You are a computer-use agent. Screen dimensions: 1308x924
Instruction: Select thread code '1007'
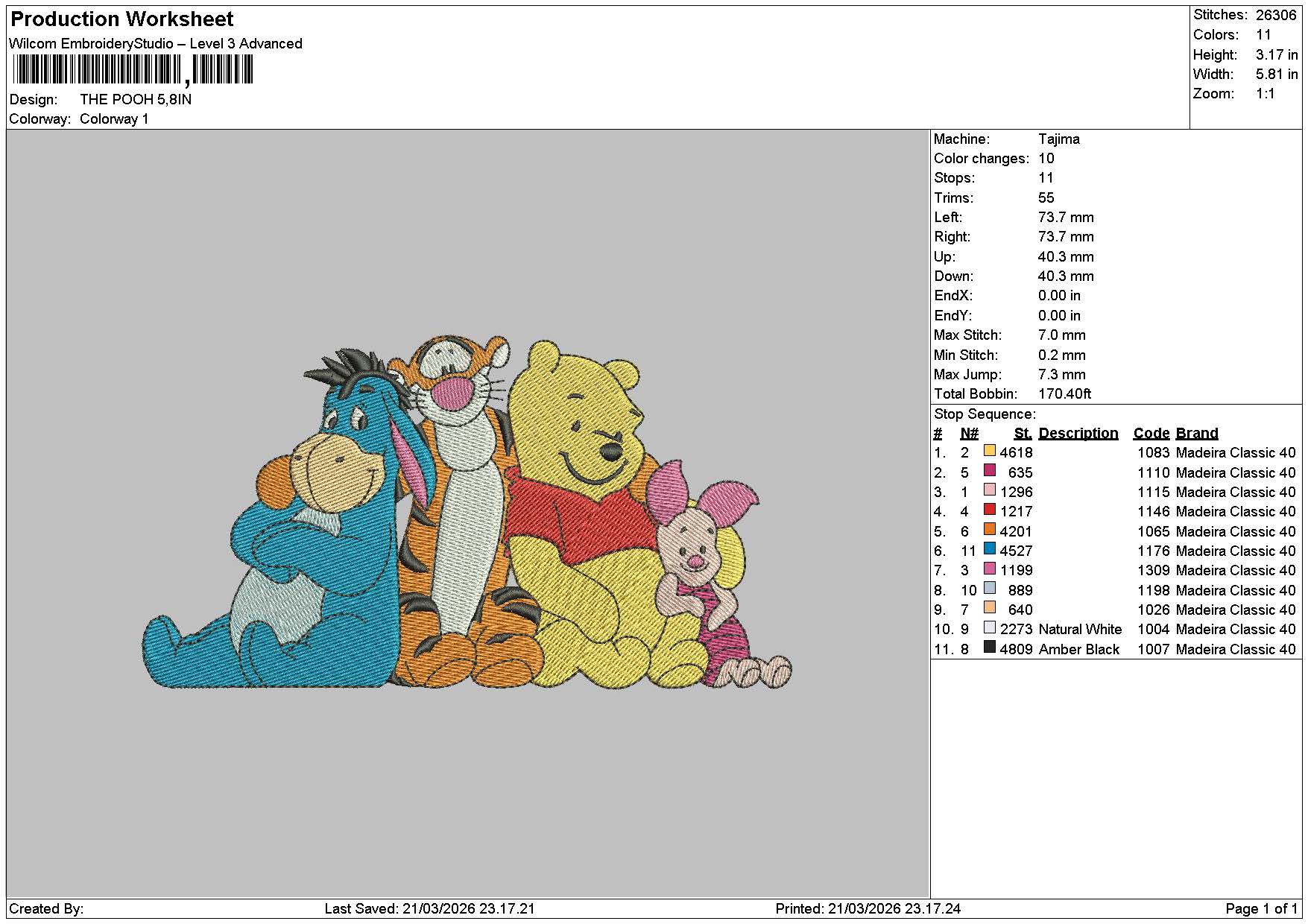click(x=1154, y=650)
